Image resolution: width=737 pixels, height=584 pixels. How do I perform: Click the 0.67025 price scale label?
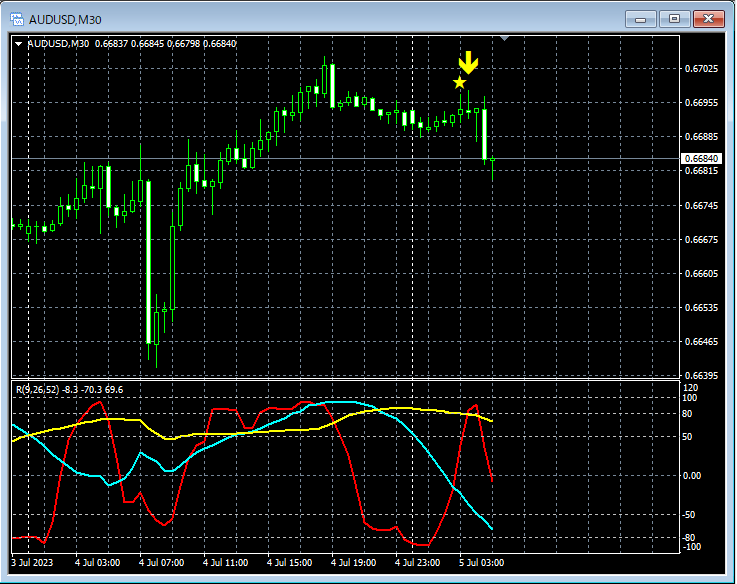(x=701, y=69)
